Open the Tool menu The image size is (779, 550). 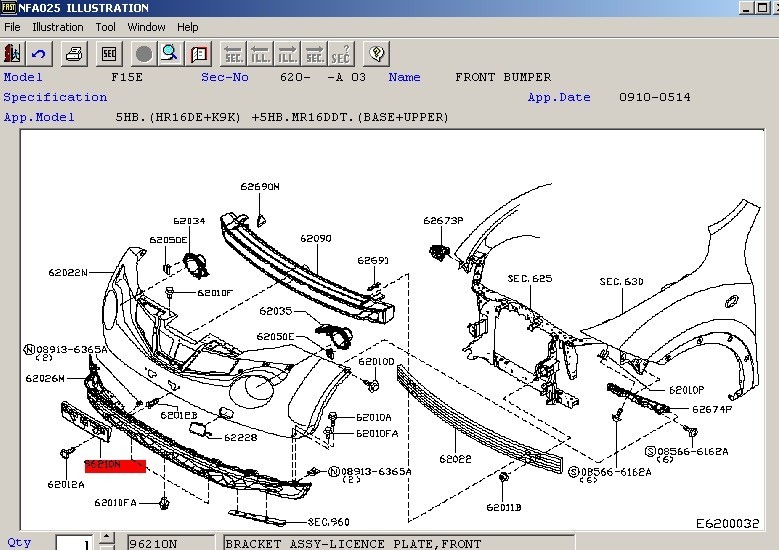[x=106, y=27]
